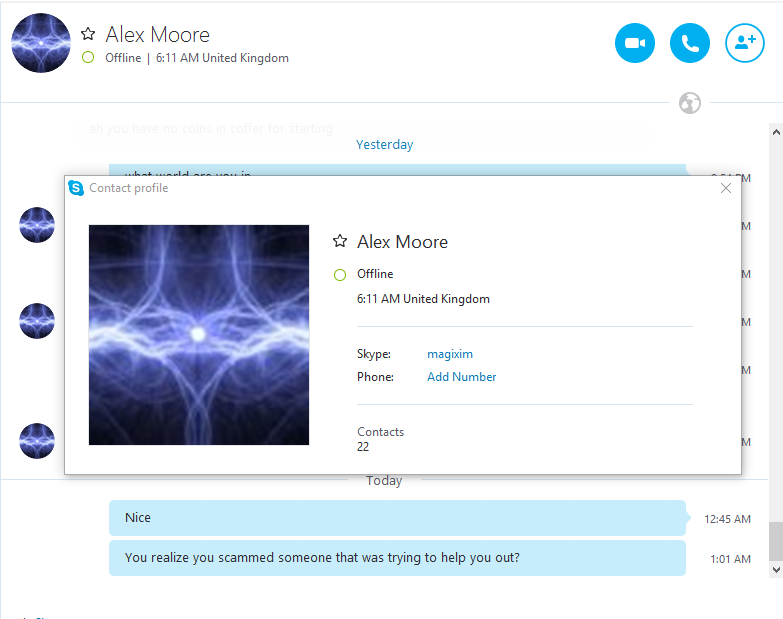The width and height of the screenshot is (783, 619).
Task: Click the scrollbar down arrow
Action: 776,570
